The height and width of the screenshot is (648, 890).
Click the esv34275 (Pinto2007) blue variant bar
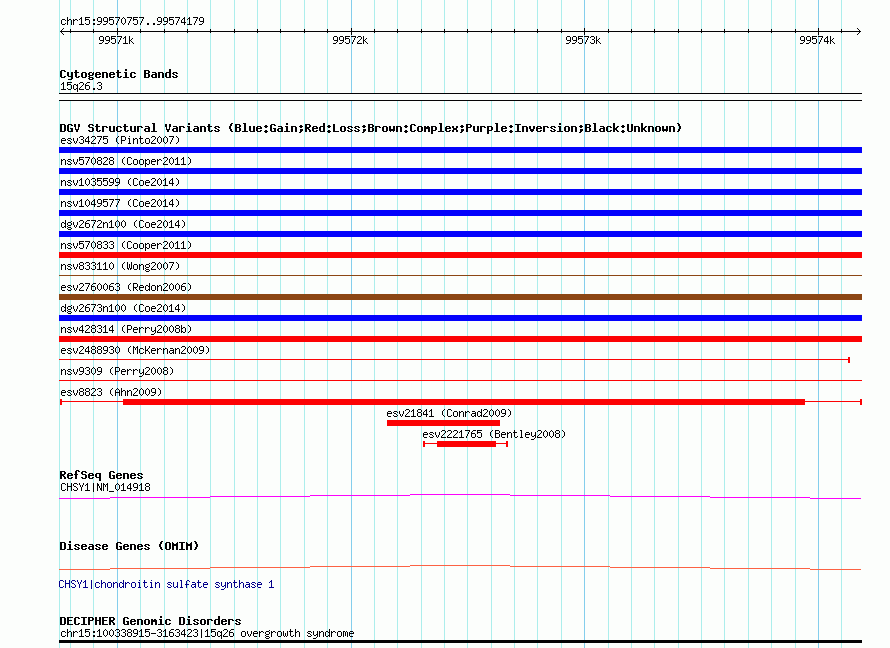pos(460,150)
